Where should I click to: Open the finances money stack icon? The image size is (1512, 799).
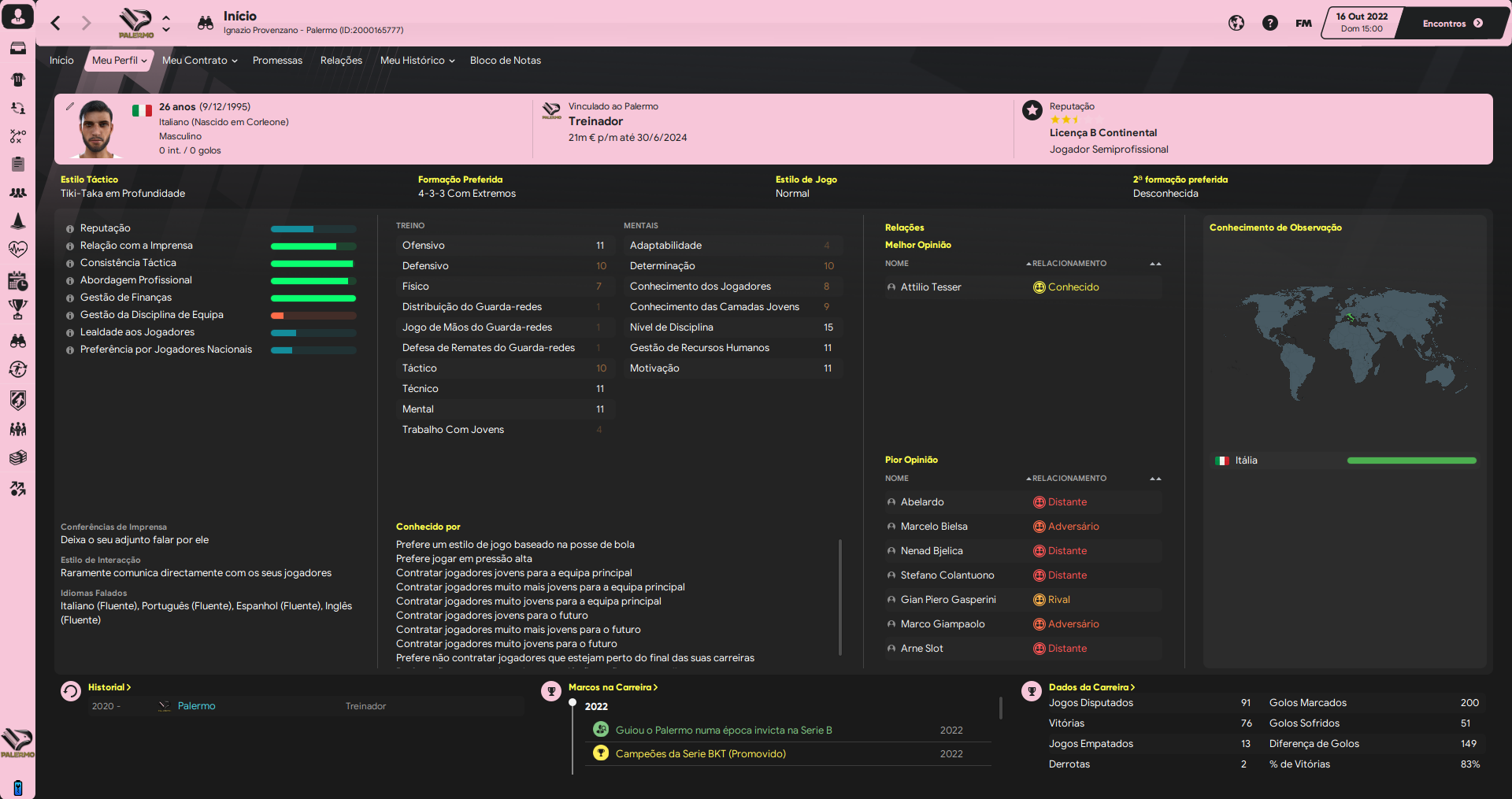click(17, 458)
